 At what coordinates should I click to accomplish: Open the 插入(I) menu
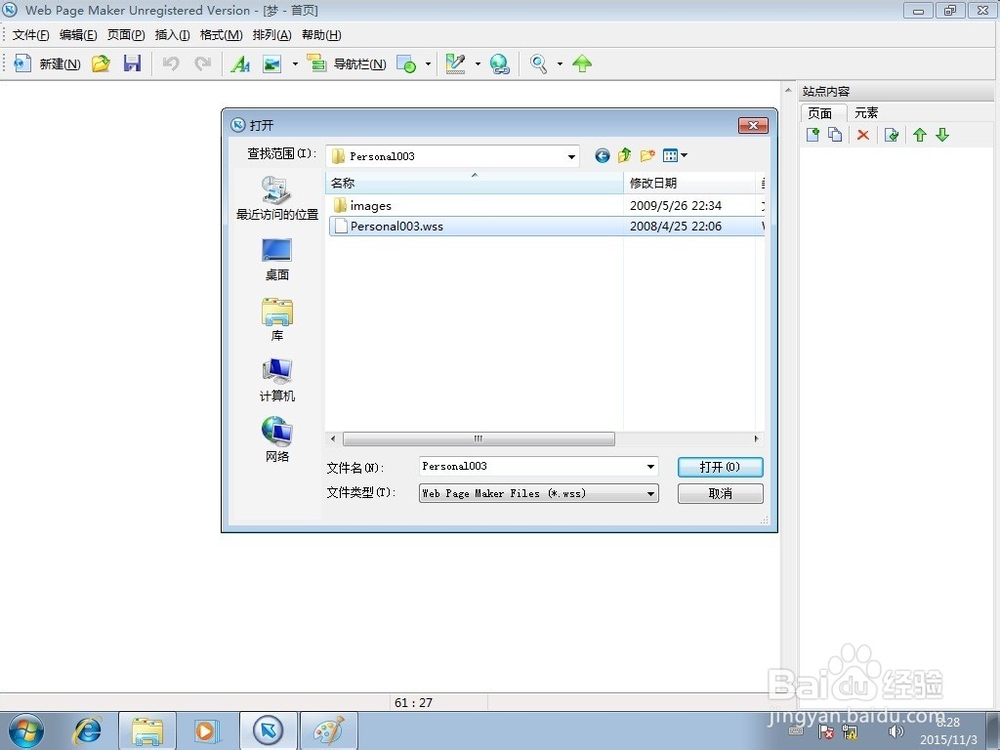(172, 34)
